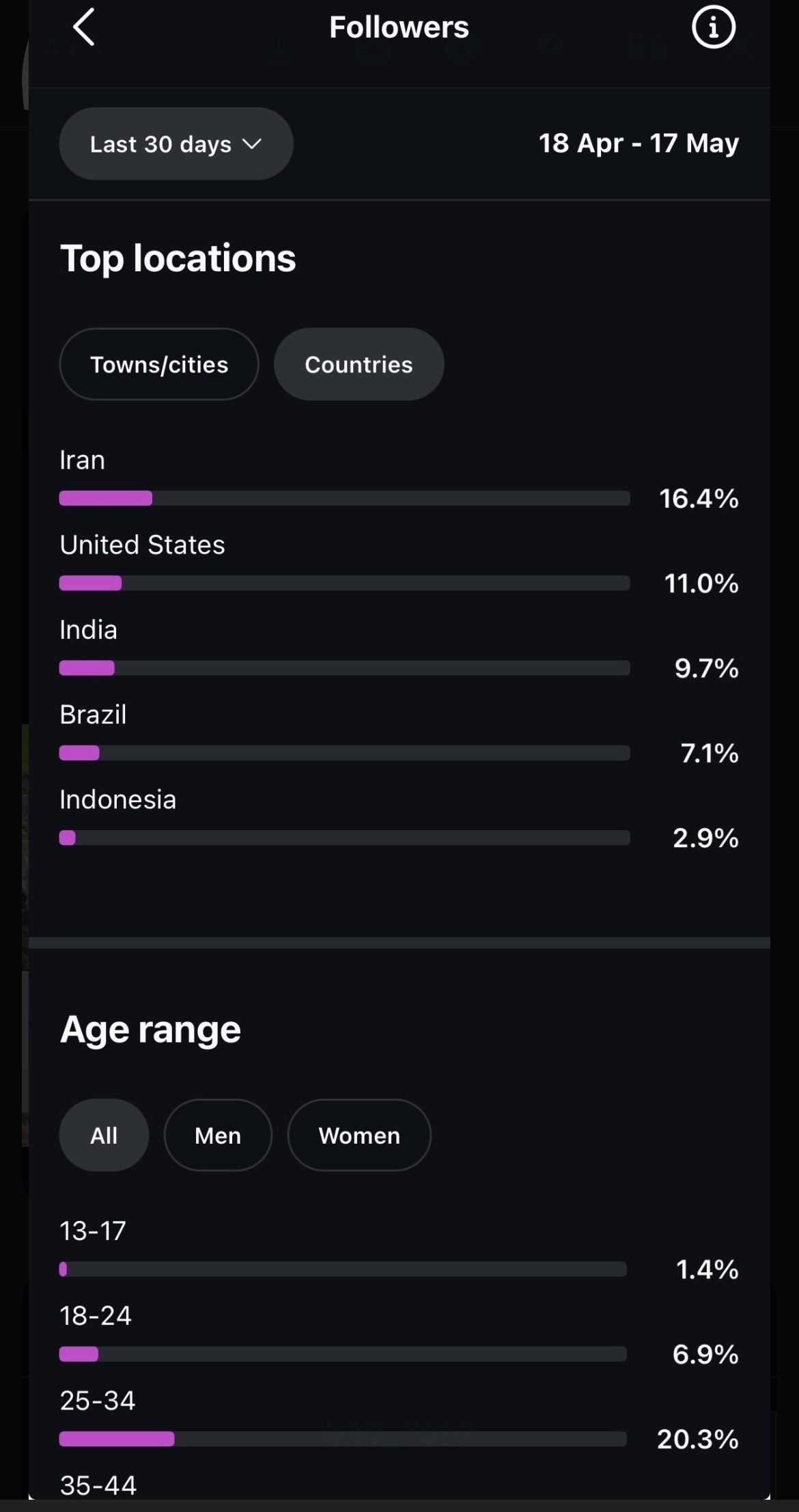This screenshot has height=1512, width=799.
Task: Show age range for All
Action: 104,1135
